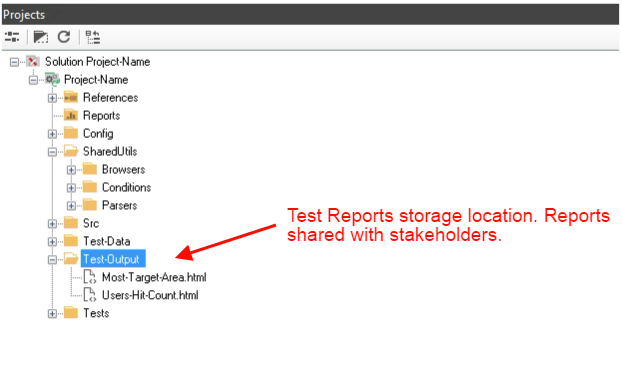The image size is (622, 372).
Task: Collapse the Test-Output folder
Action: 52,260
